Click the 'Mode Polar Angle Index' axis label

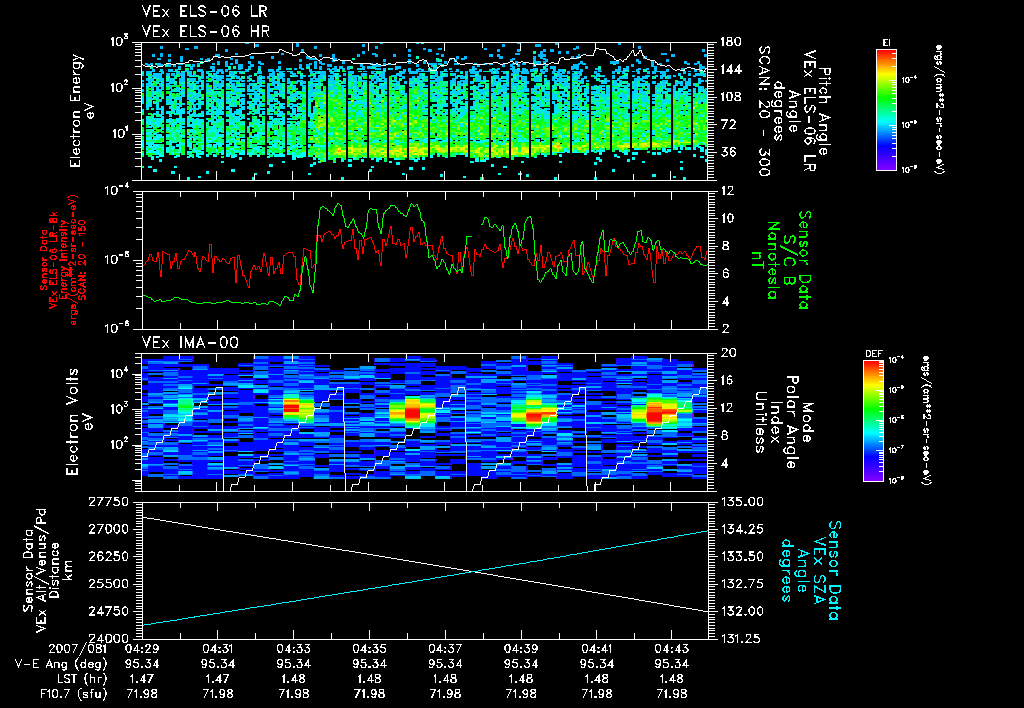782,422
